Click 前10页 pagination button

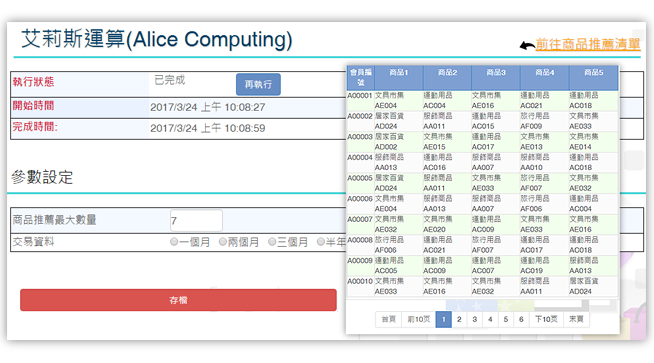click(418, 319)
